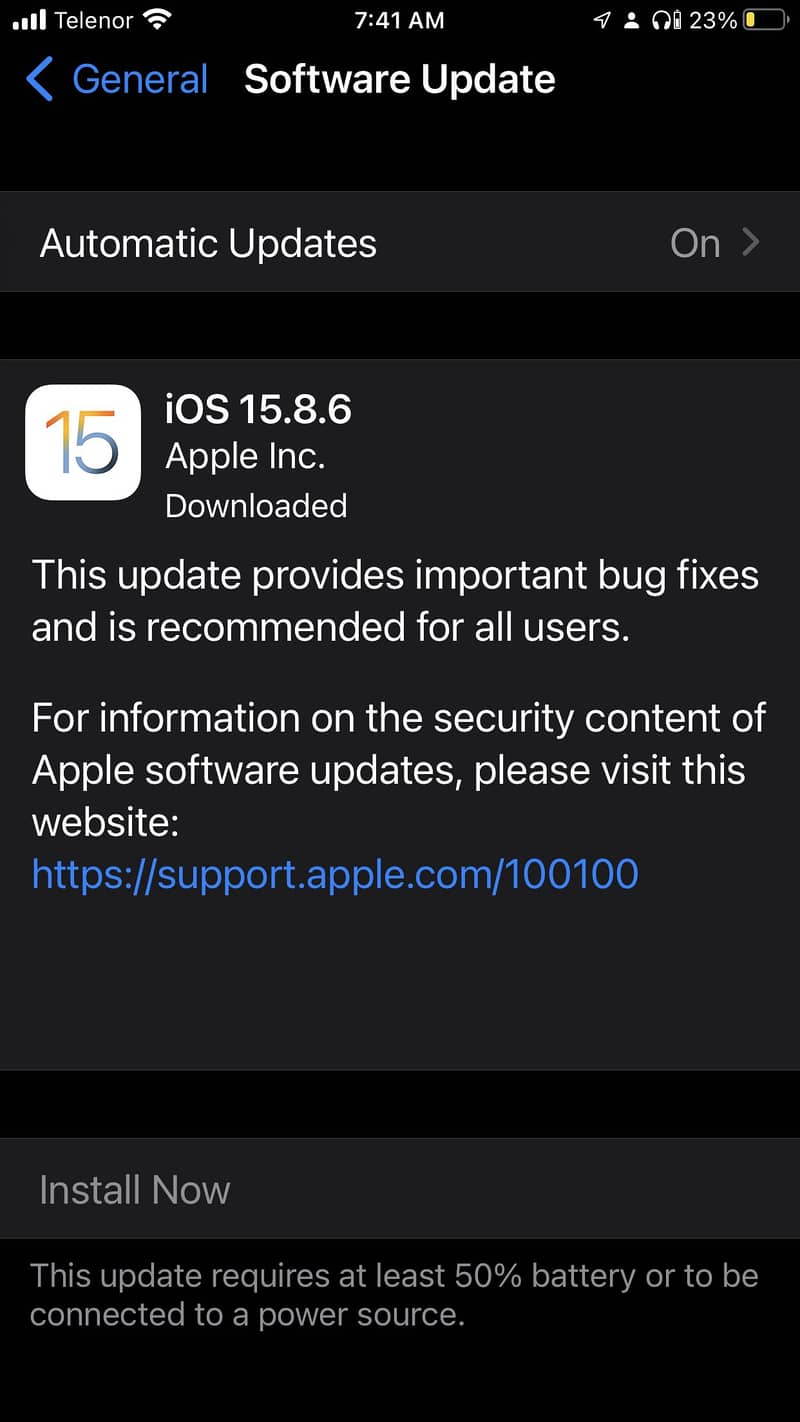Tap the Downloaded status label
Viewport: 800px width, 1422px height.
coord(256,505)
